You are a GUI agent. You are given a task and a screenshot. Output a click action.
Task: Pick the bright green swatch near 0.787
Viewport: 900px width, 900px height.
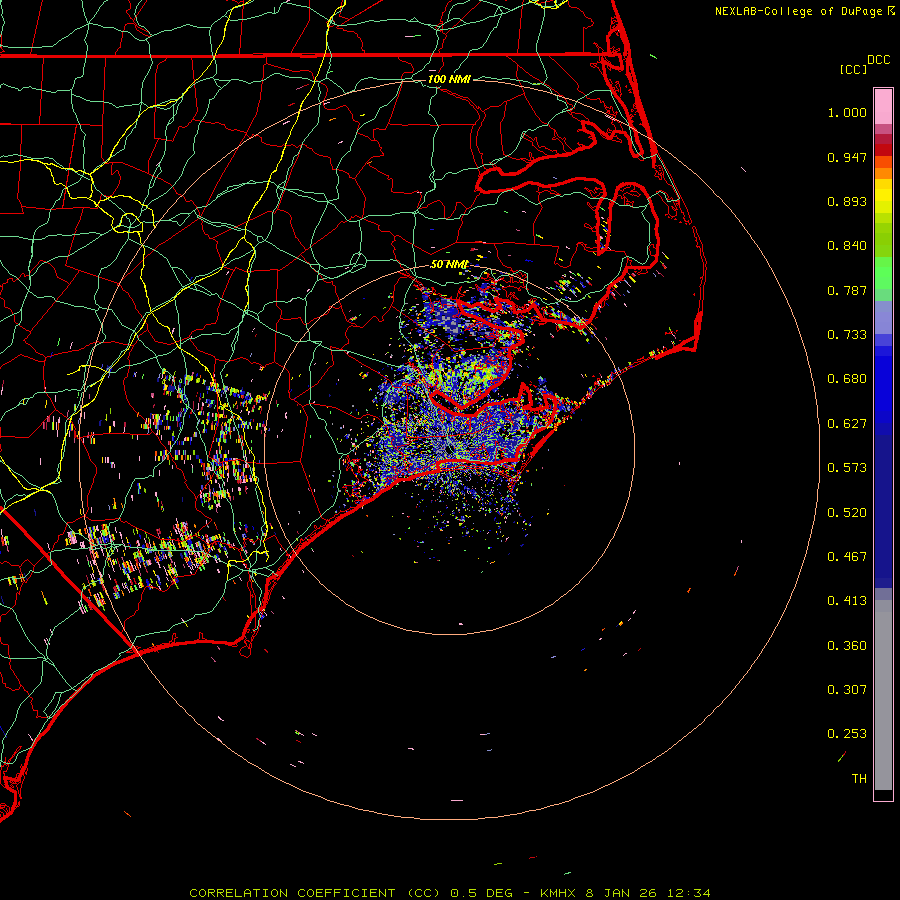pos(883,280)
